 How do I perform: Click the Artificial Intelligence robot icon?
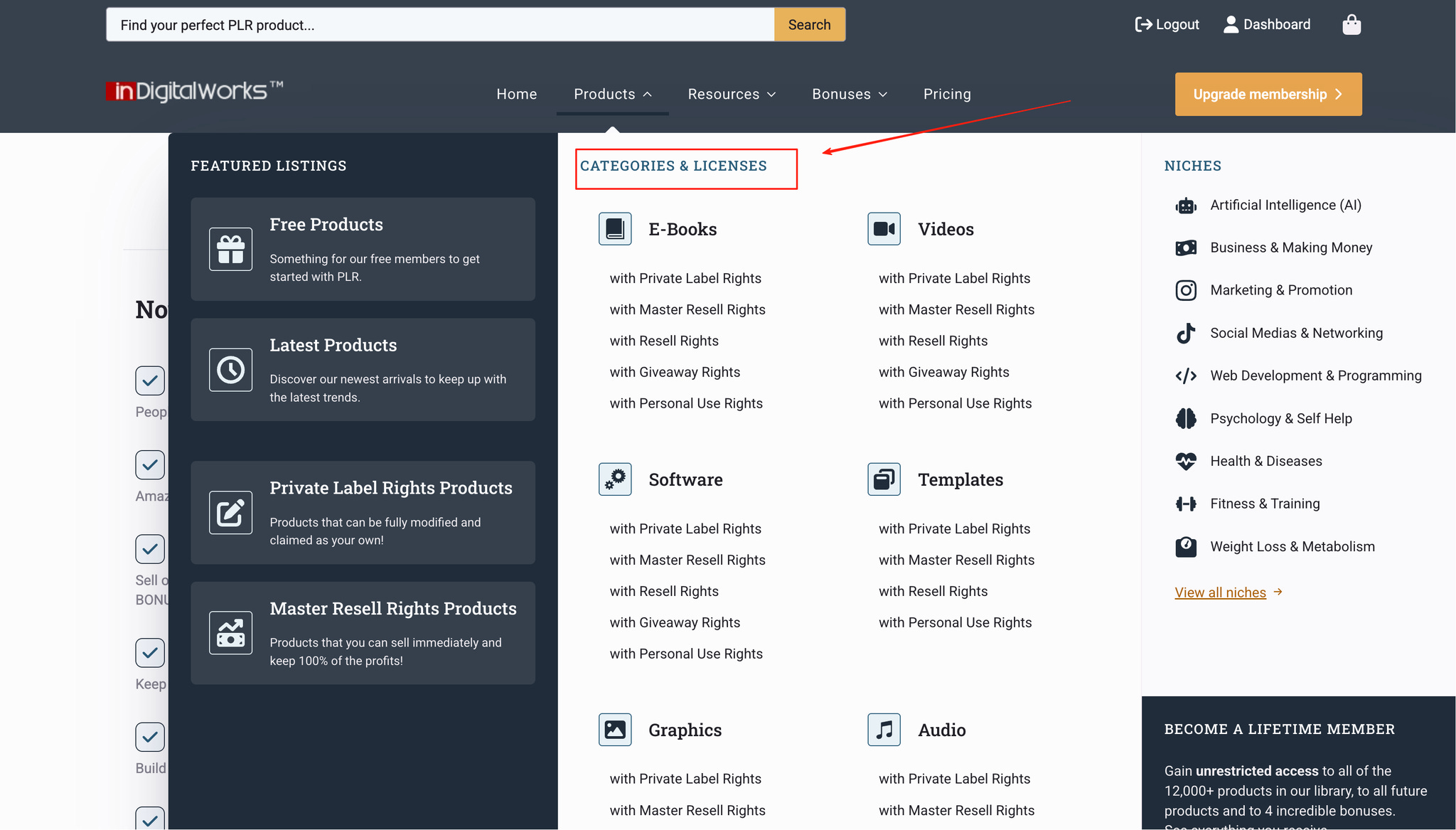pyautogui.click(x=1186, y=206)
